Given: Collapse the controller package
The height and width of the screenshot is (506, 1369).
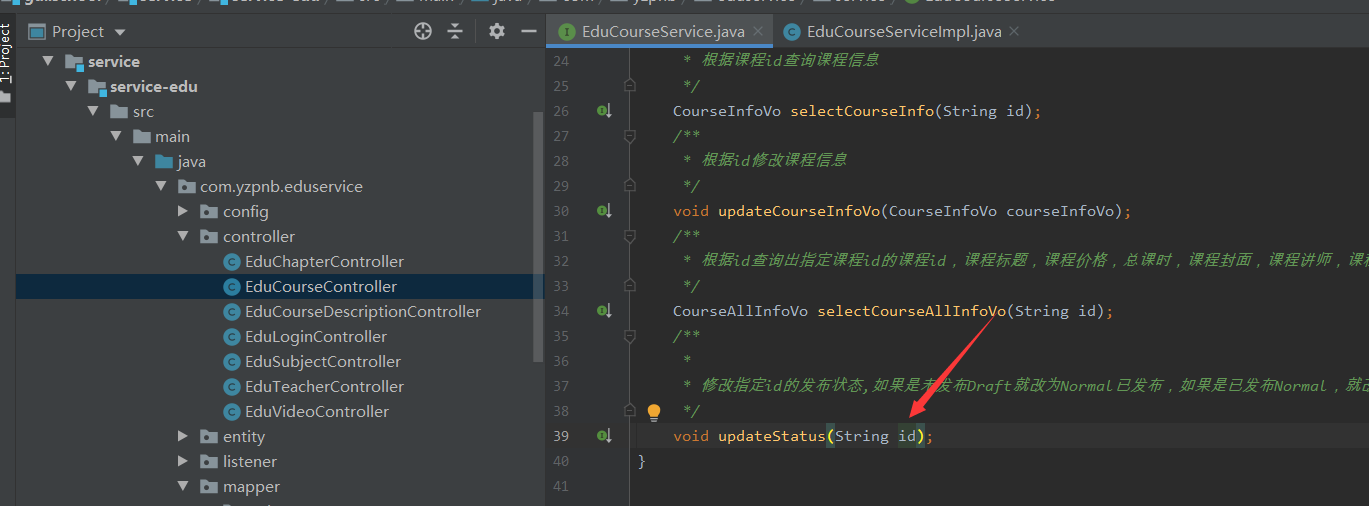Looking at the screenshot, I should [183, 237].
